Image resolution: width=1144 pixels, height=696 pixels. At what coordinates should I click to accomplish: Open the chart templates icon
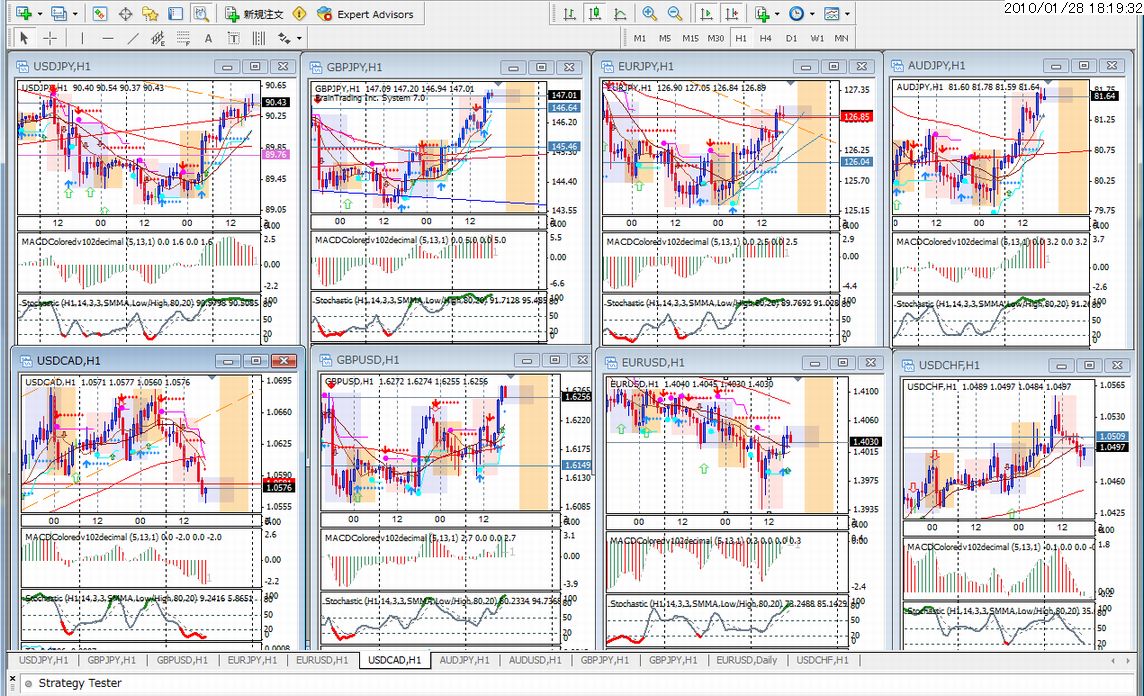point(831,13)
